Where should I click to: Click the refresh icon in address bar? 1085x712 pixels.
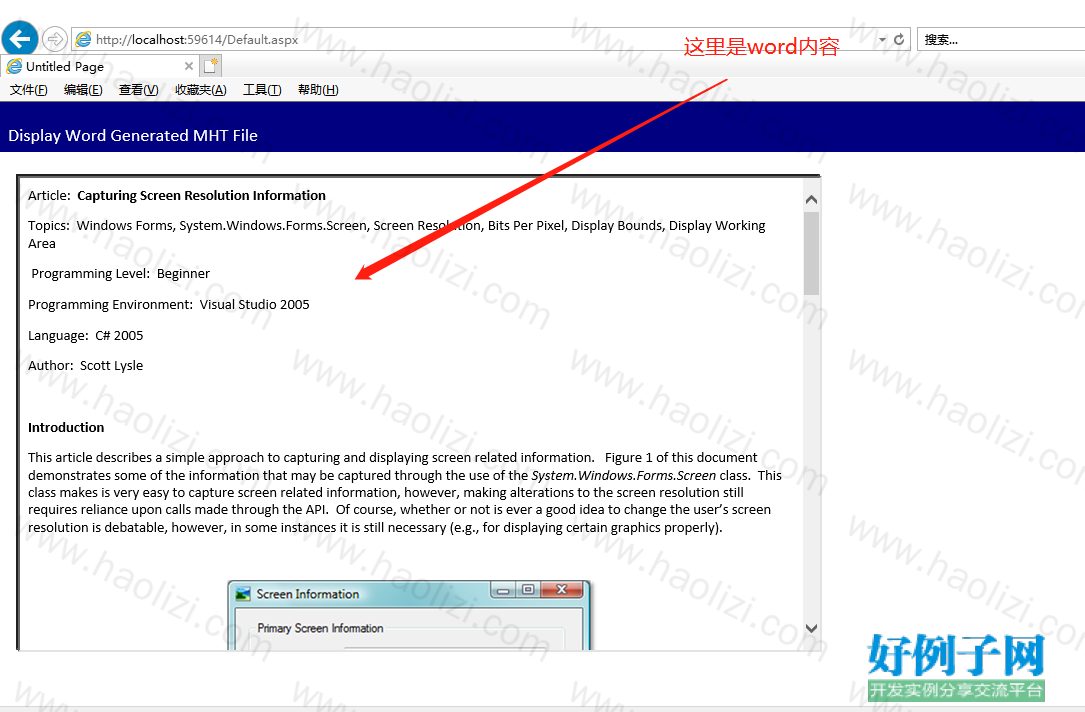click(x=899, y=39)
